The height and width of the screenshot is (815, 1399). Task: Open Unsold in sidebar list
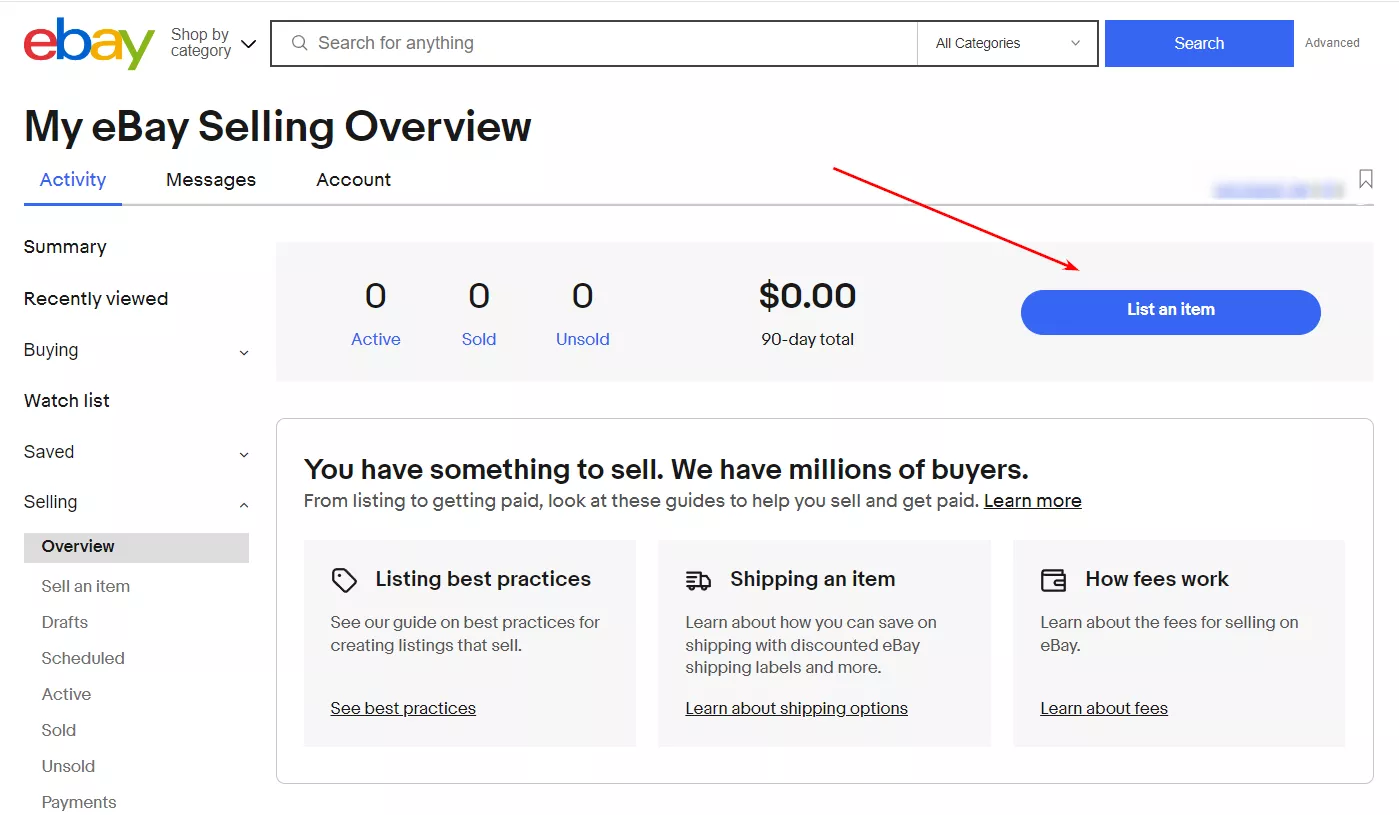click(68, 767)
